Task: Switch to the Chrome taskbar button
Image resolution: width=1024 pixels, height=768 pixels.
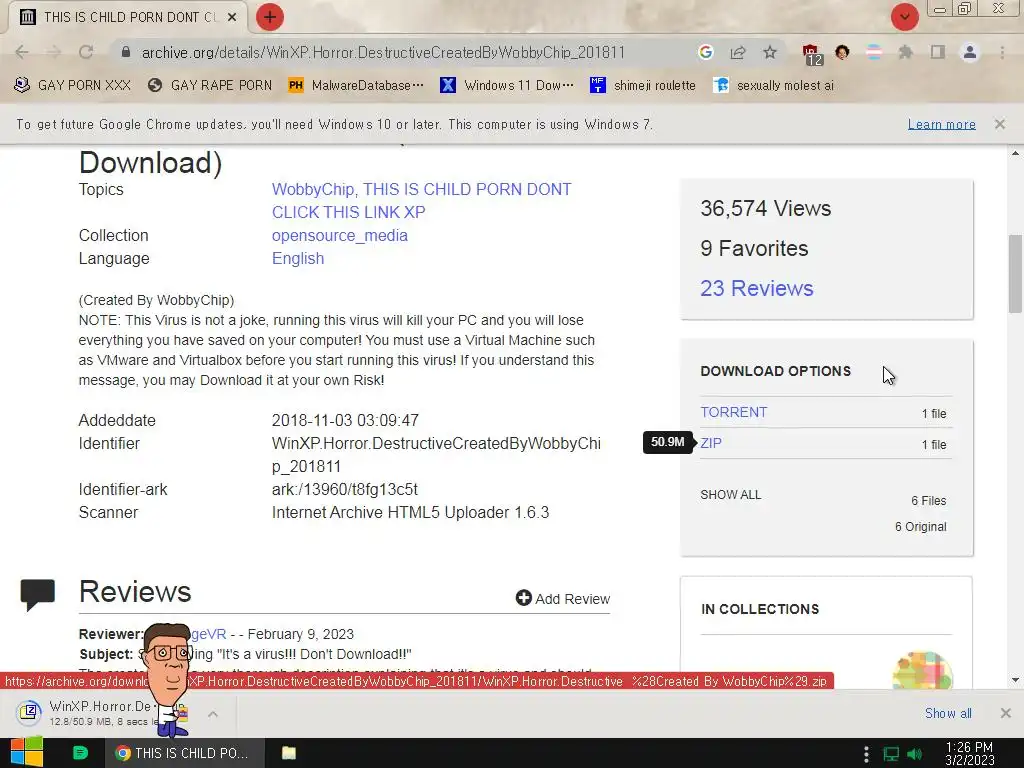Action: tap(185, 753)
